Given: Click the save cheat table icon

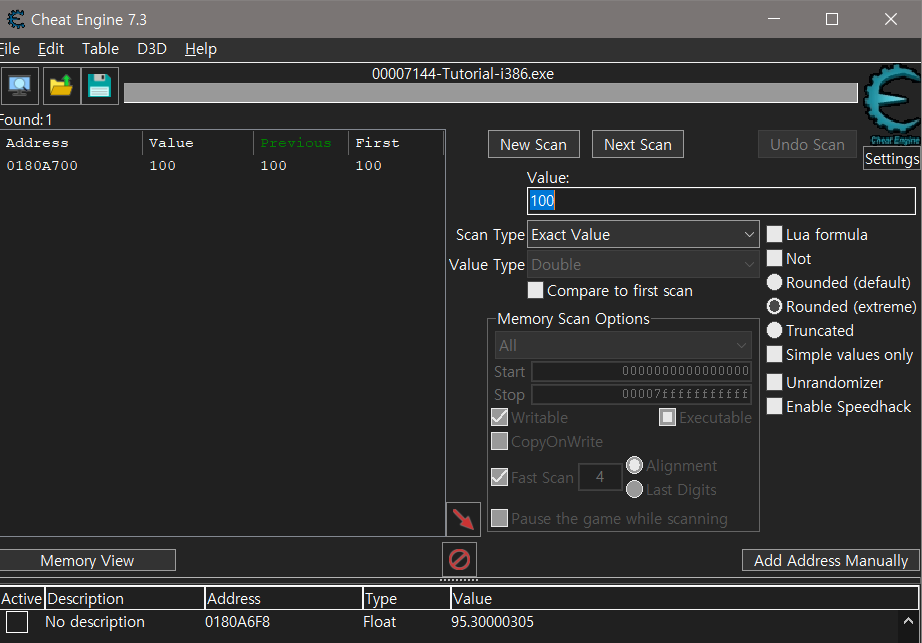Looking at the screenshot, I should click(99, 86).
